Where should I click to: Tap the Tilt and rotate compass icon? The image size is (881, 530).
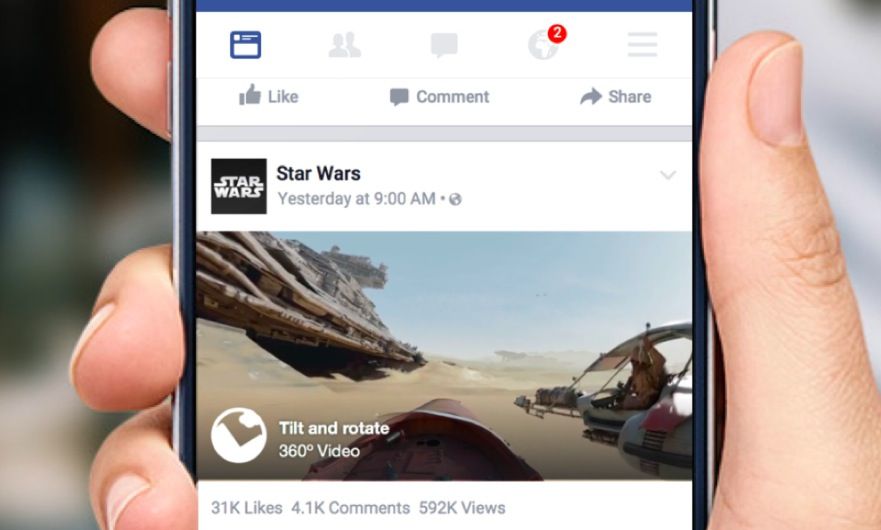[239, 436]
